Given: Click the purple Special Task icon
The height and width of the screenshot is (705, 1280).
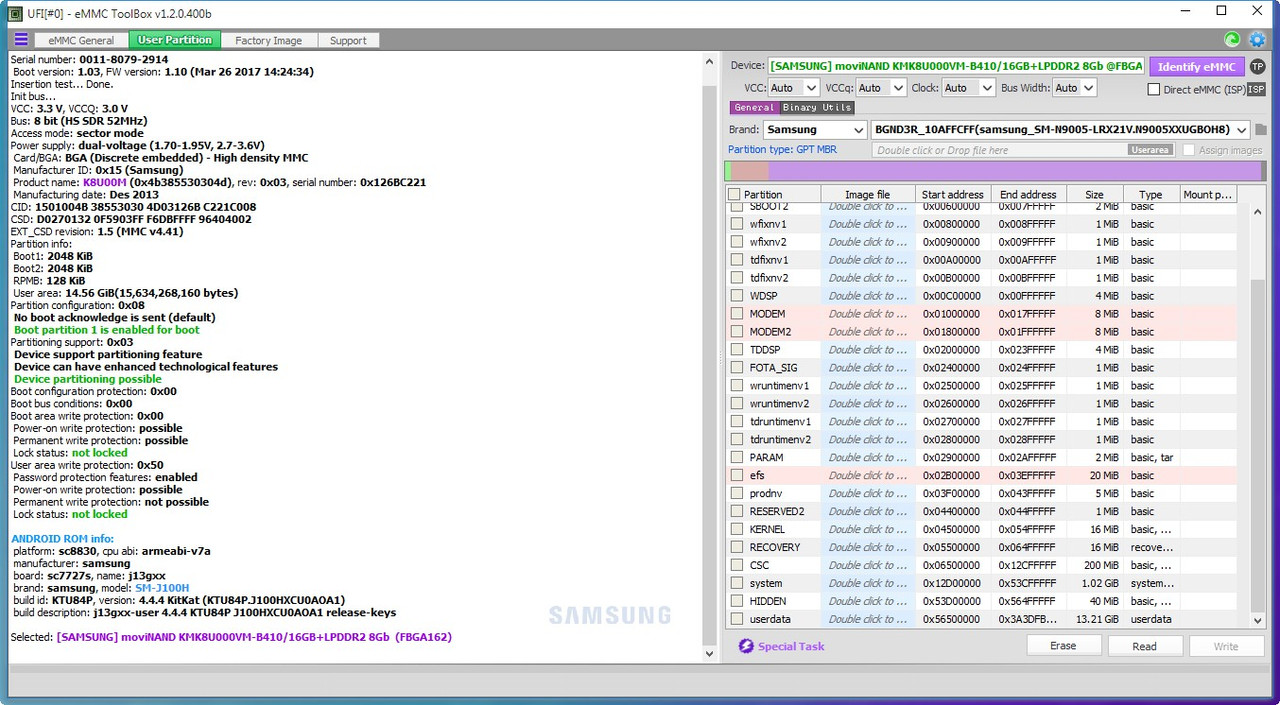Looking at the screenshot, I should click(x=746, y=646).
